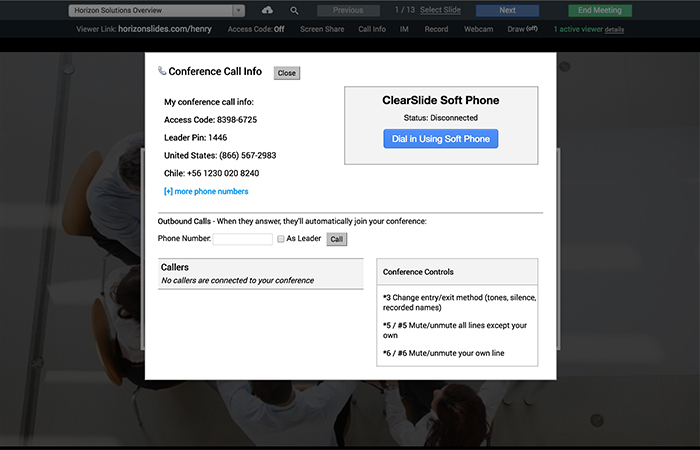Open the IM chat option
The height and width of the screenshot is (450, 700).
coord(404,29)
